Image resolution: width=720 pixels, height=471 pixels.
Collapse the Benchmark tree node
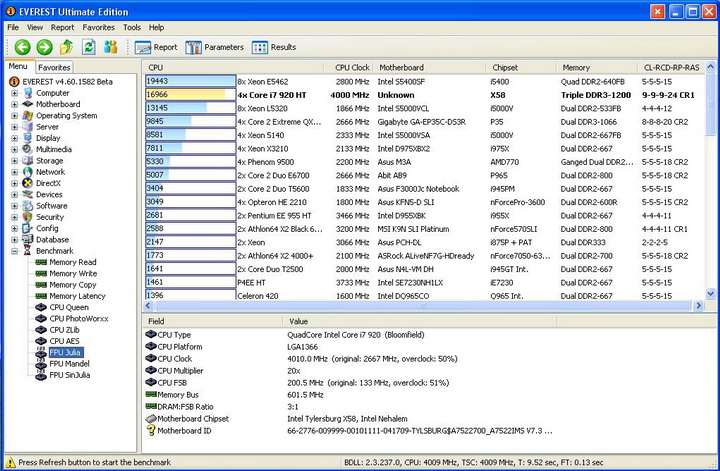pos(14,251)
